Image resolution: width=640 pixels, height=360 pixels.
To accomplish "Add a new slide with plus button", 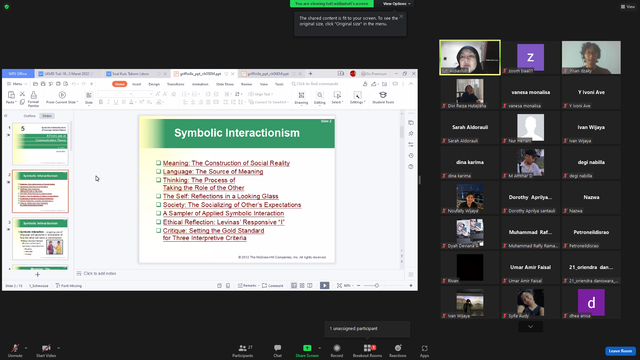I will pyautogui.click(x=38, y=275).
